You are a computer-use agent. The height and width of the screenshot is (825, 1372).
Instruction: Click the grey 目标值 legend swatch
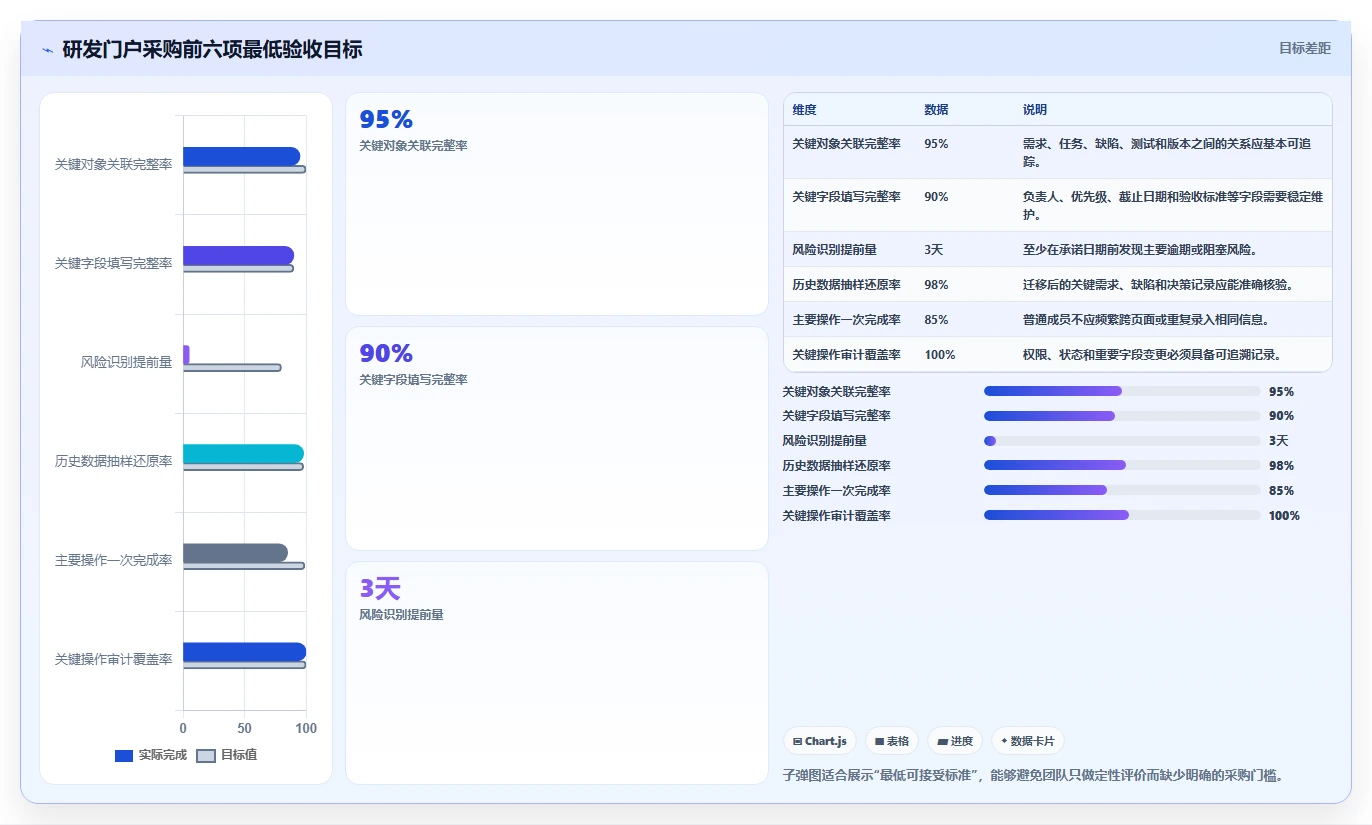click(x=206, y=756)
